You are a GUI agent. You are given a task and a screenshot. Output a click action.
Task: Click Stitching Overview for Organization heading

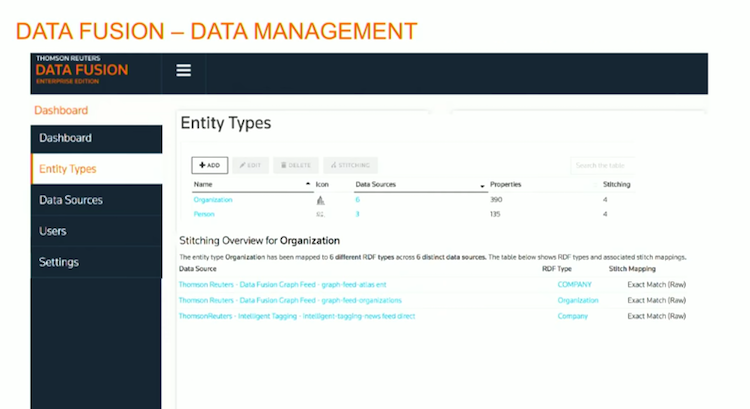pyautogui.click(x=259, y=241)
